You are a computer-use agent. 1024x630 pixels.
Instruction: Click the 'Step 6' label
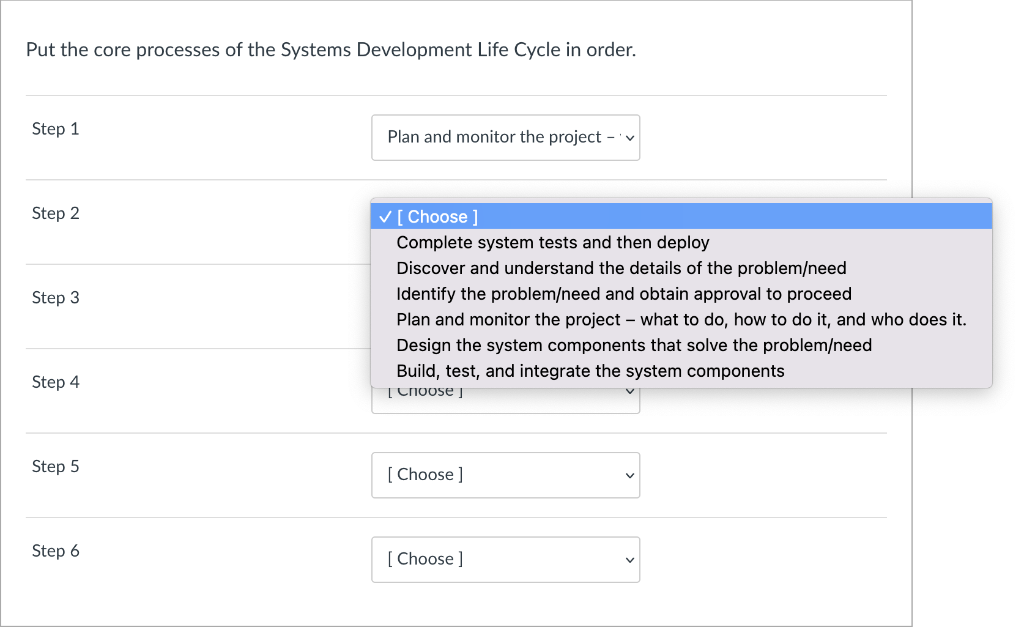click(x=56, y=550)
